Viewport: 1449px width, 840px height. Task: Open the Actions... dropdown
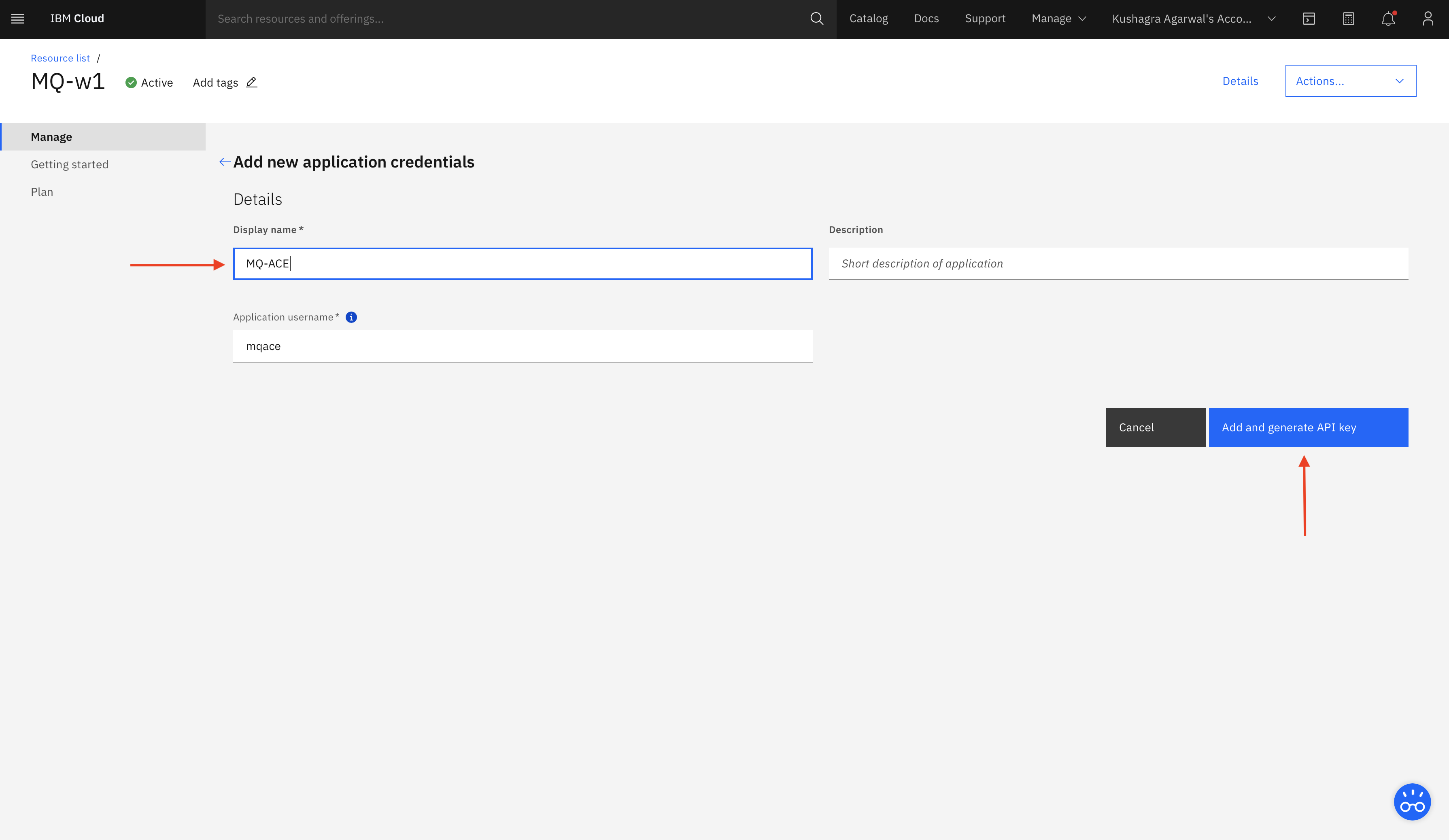pyautogui.click(x=1350, y=81)
